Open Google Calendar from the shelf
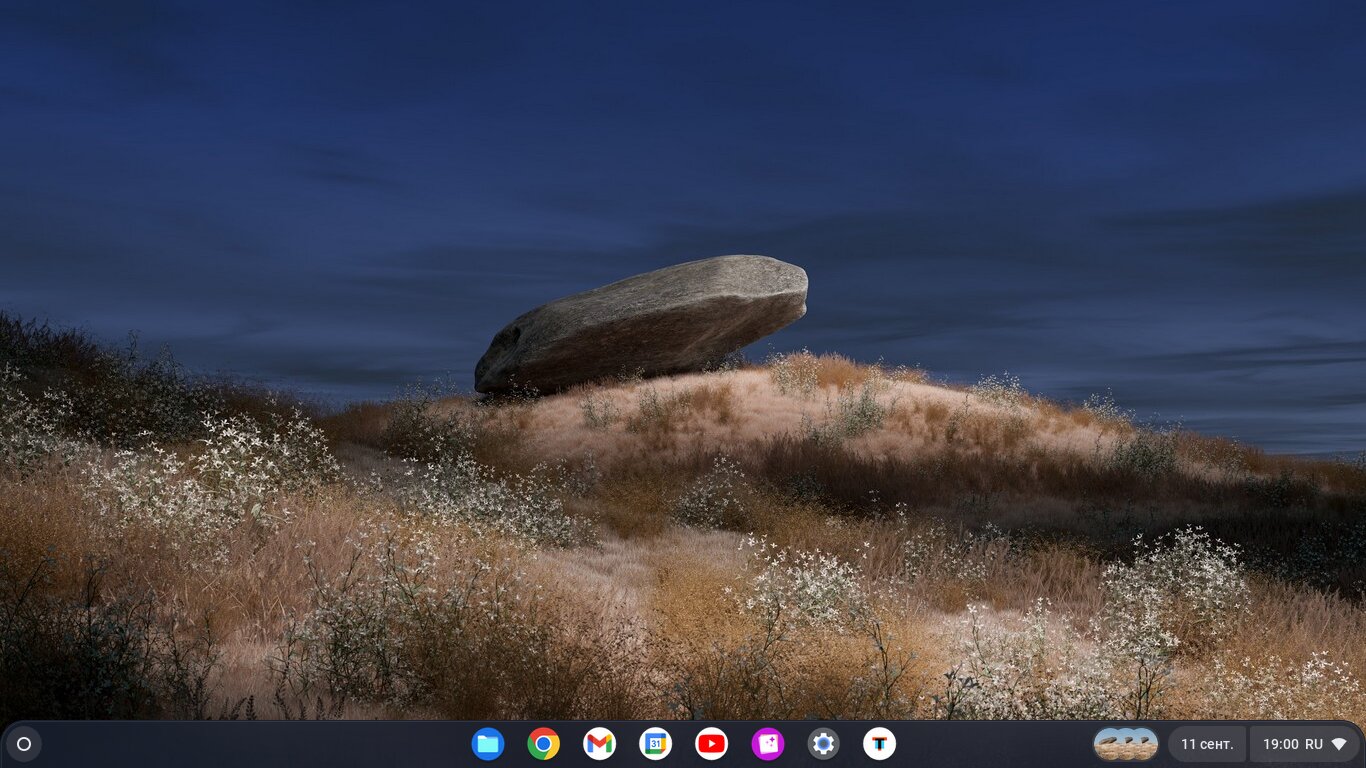 (x=656, y=744)
